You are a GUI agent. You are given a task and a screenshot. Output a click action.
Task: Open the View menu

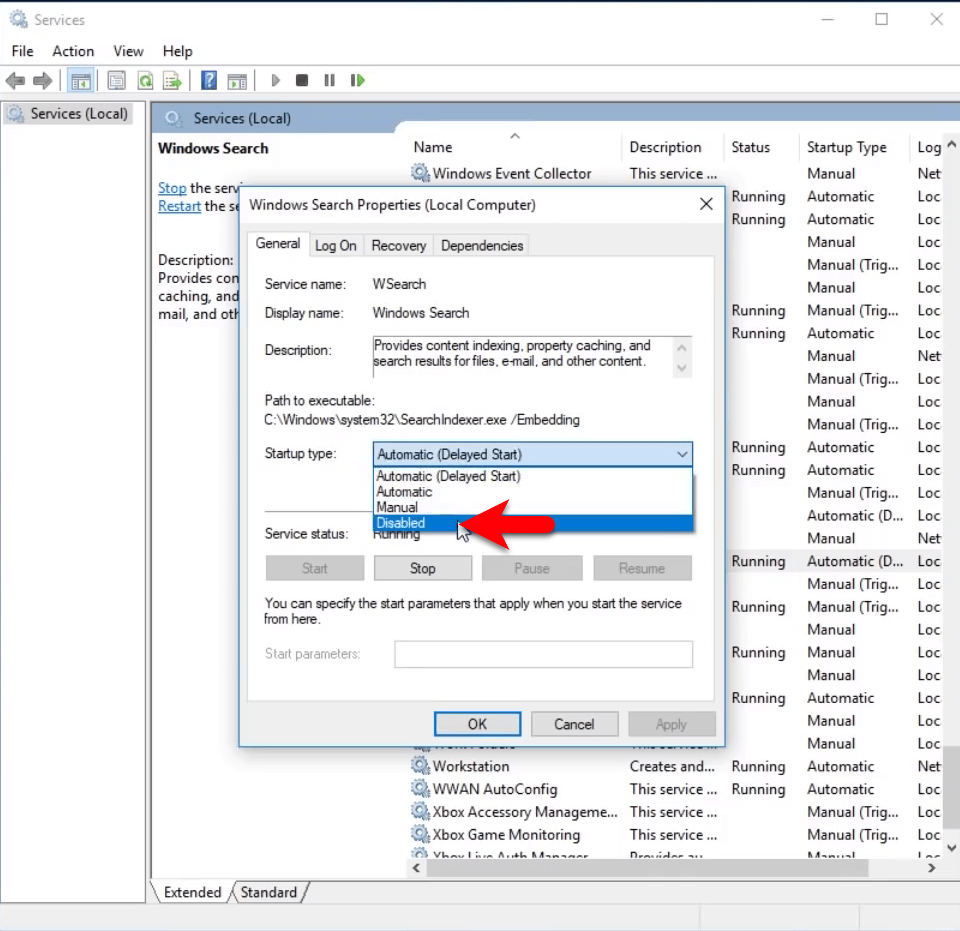point(128,51)
